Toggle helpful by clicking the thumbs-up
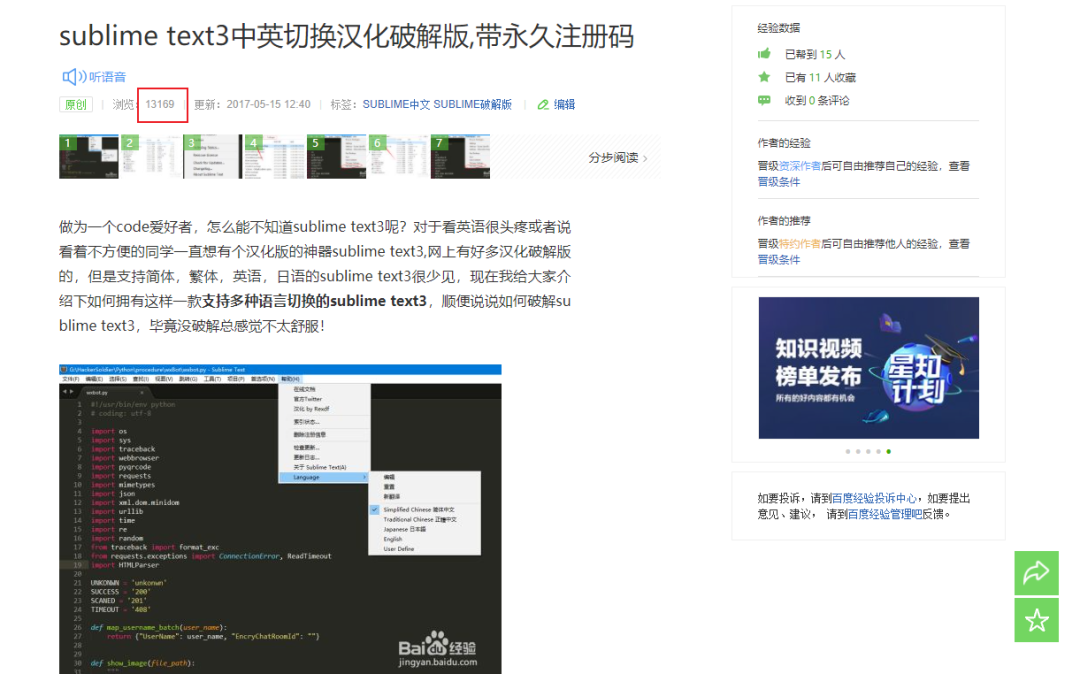Viewport: 1080px width, 674px height. point(765,54)
